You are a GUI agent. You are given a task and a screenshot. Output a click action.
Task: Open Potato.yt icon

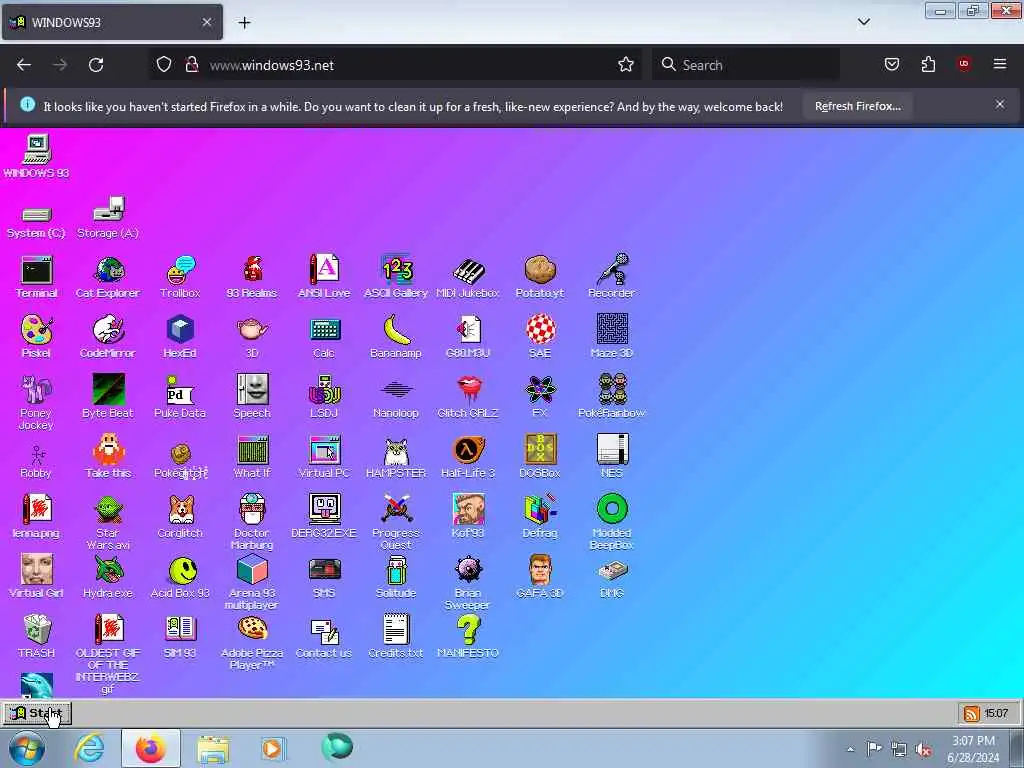click(x=539, y=277)
